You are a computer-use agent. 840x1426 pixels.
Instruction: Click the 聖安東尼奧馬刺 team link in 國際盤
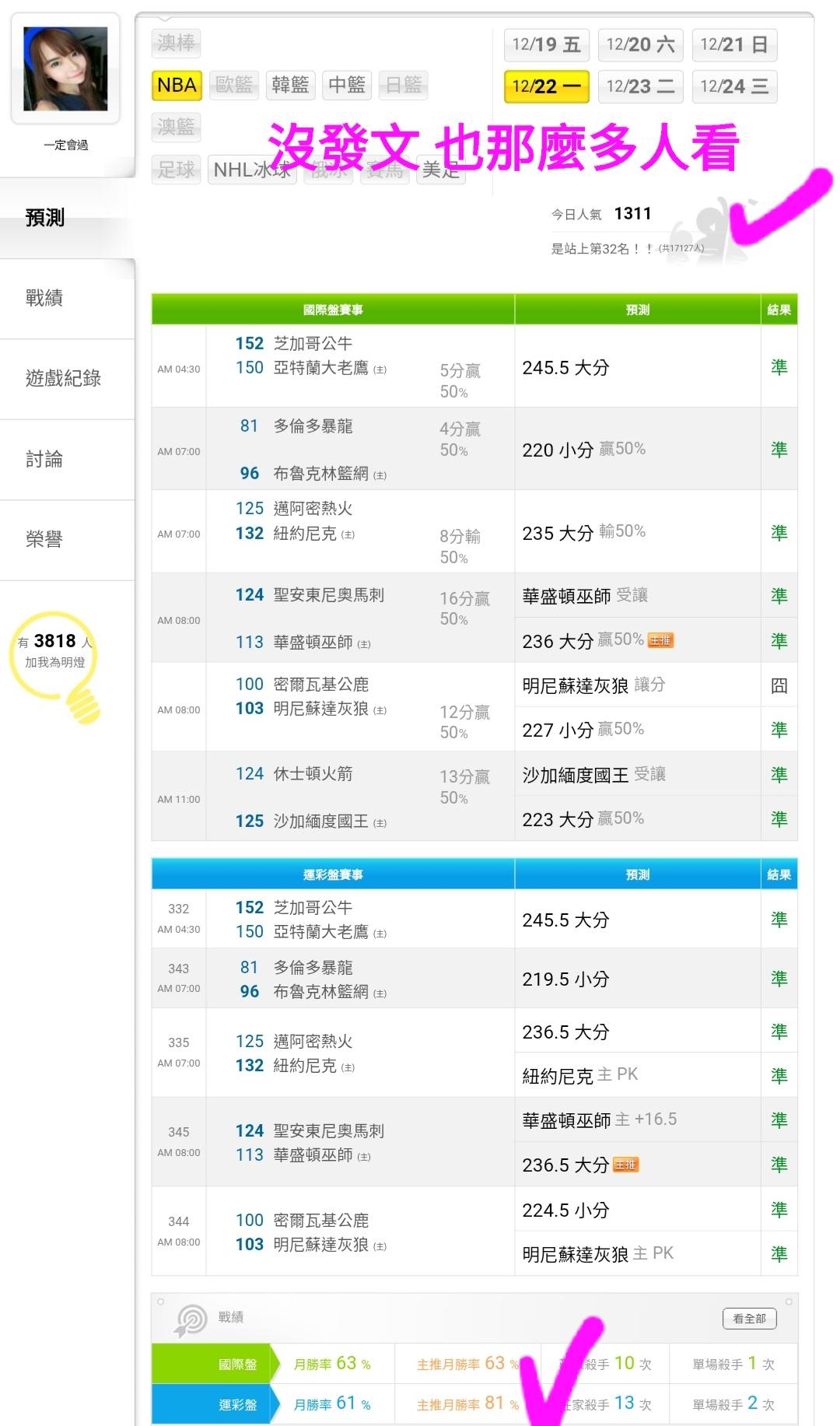328,595
